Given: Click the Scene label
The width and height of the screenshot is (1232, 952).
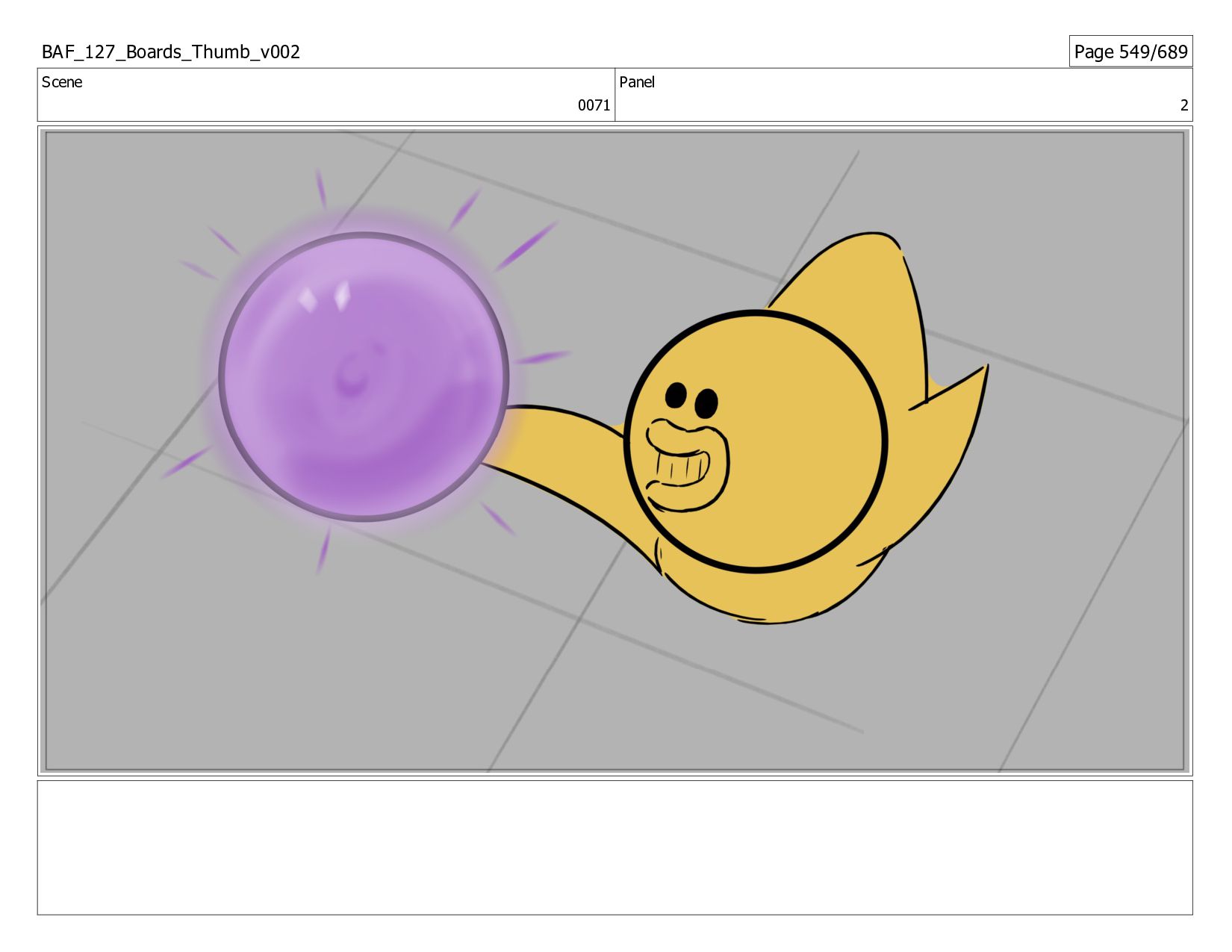Looking at the screenshot, I should click(x=62, y=82).
